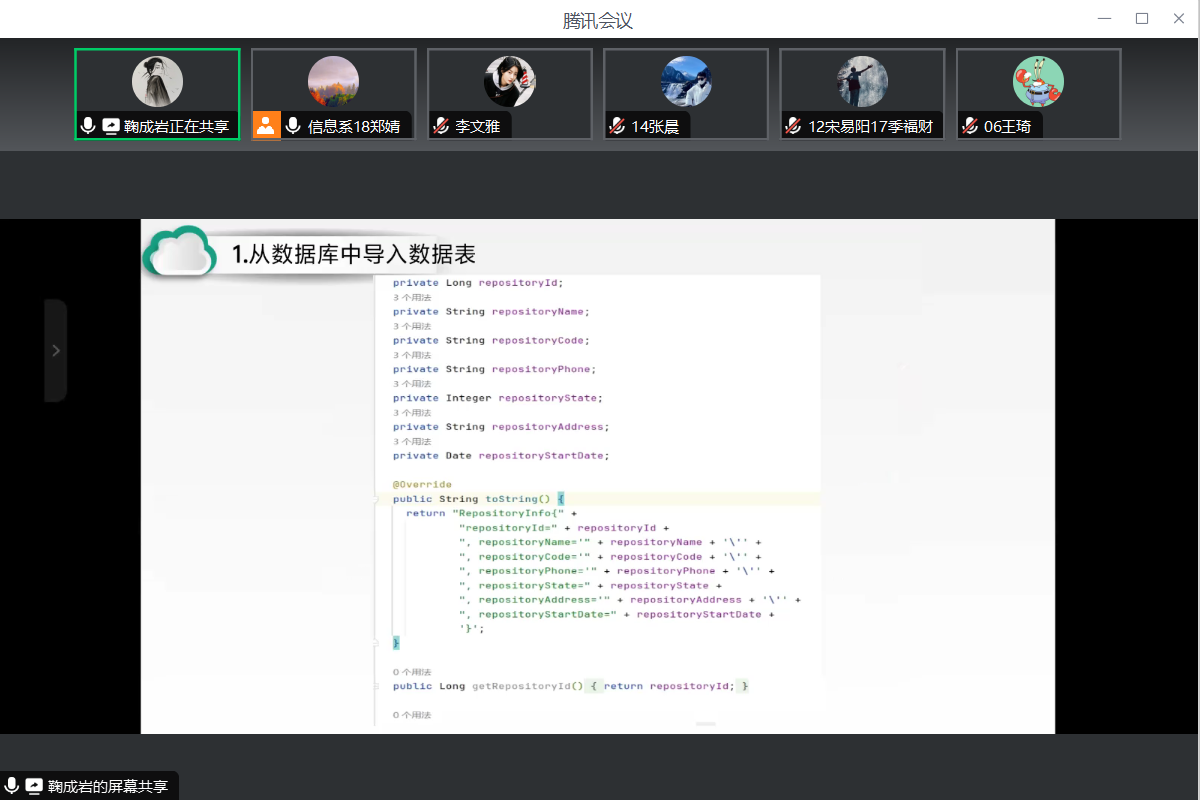Select 06王琦's cartoon crab avatar

[1038, 82]
